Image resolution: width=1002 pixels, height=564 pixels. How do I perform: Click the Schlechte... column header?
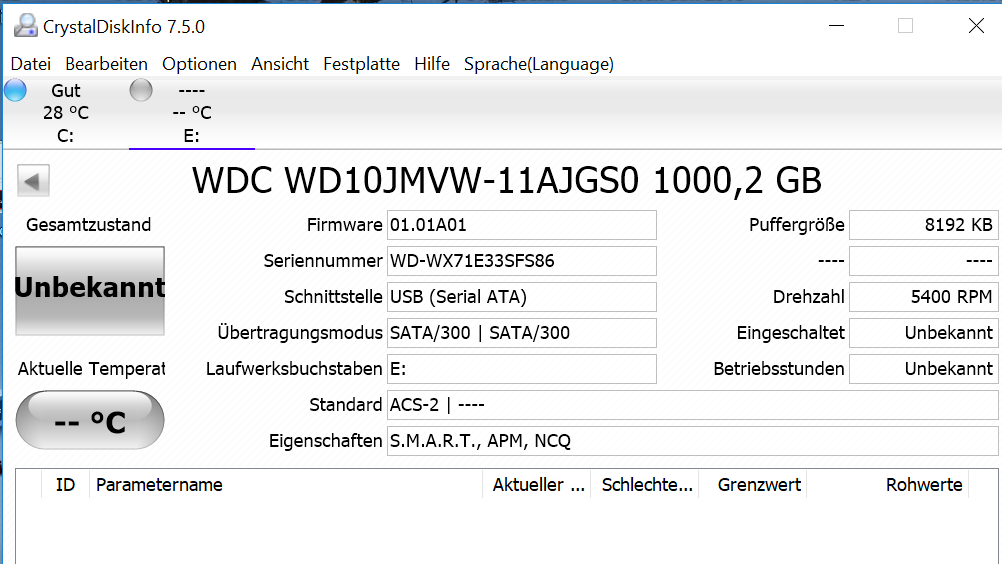tap(645, 485)
